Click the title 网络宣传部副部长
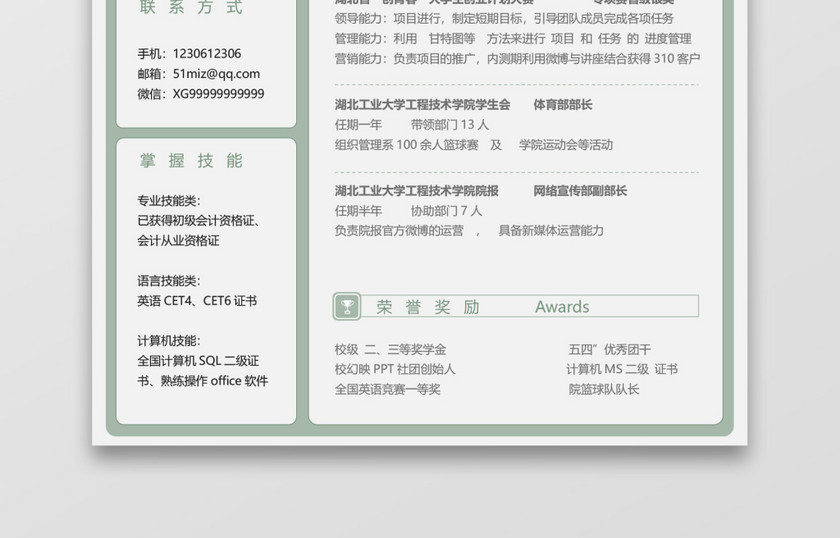The height and width of the screenshot is (538, 840). (580, 191)
